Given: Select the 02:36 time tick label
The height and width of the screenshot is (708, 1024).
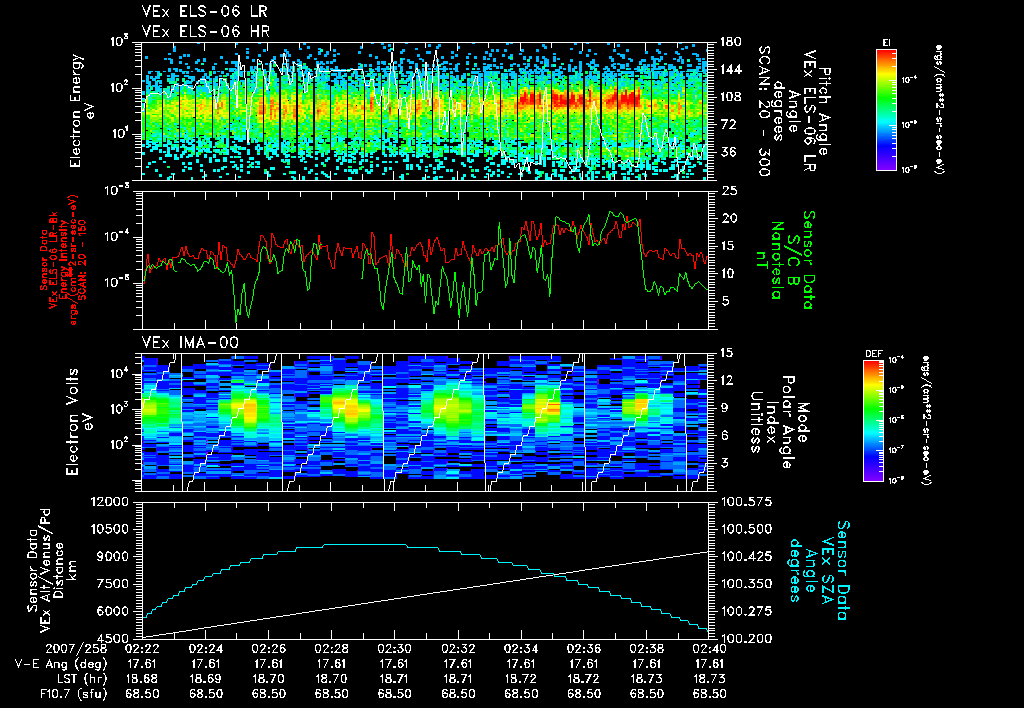Looking at the screenshot, I should (x=584, y=649).
